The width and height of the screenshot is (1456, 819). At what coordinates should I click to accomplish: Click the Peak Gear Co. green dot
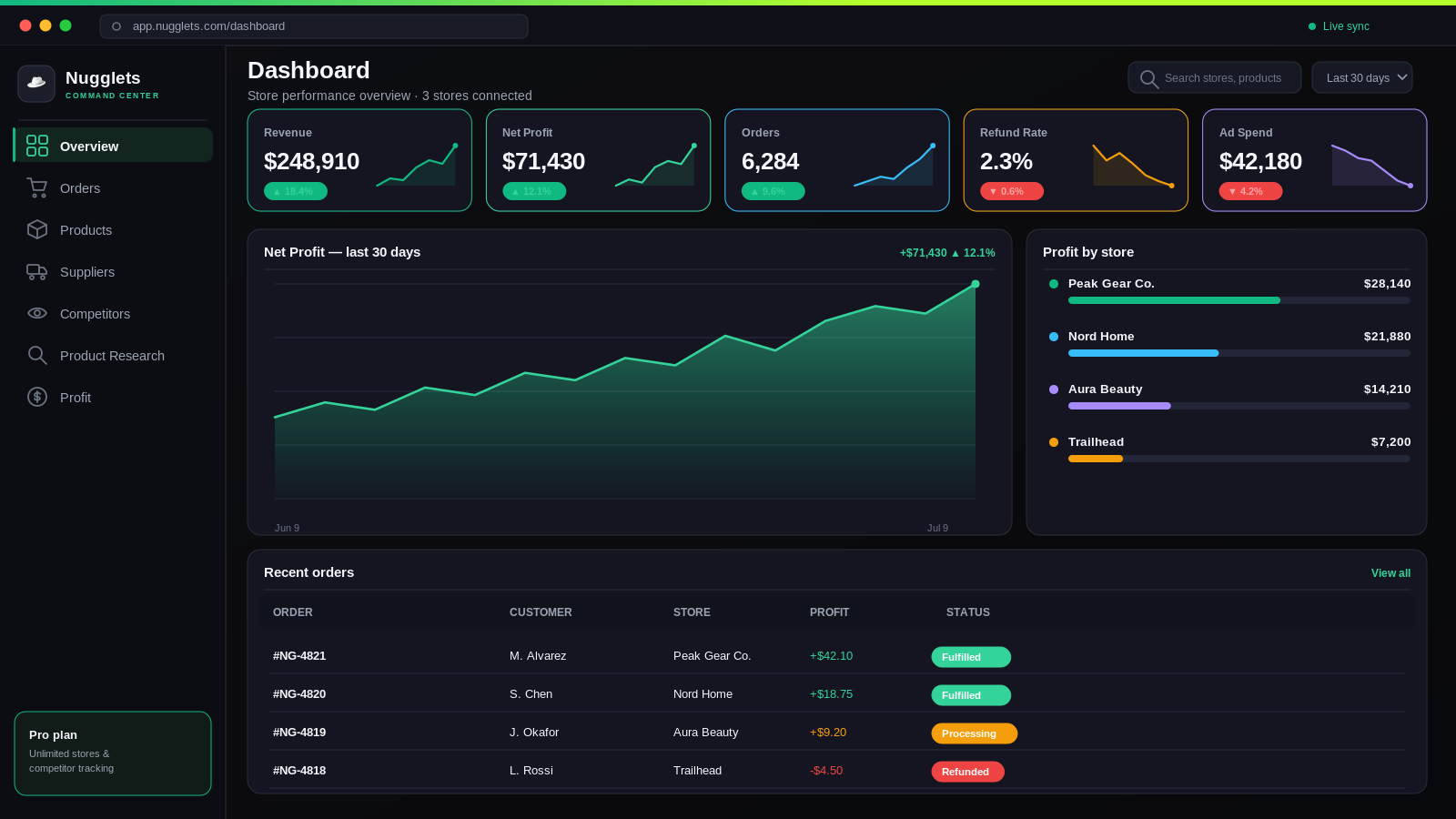point(1054,284)
